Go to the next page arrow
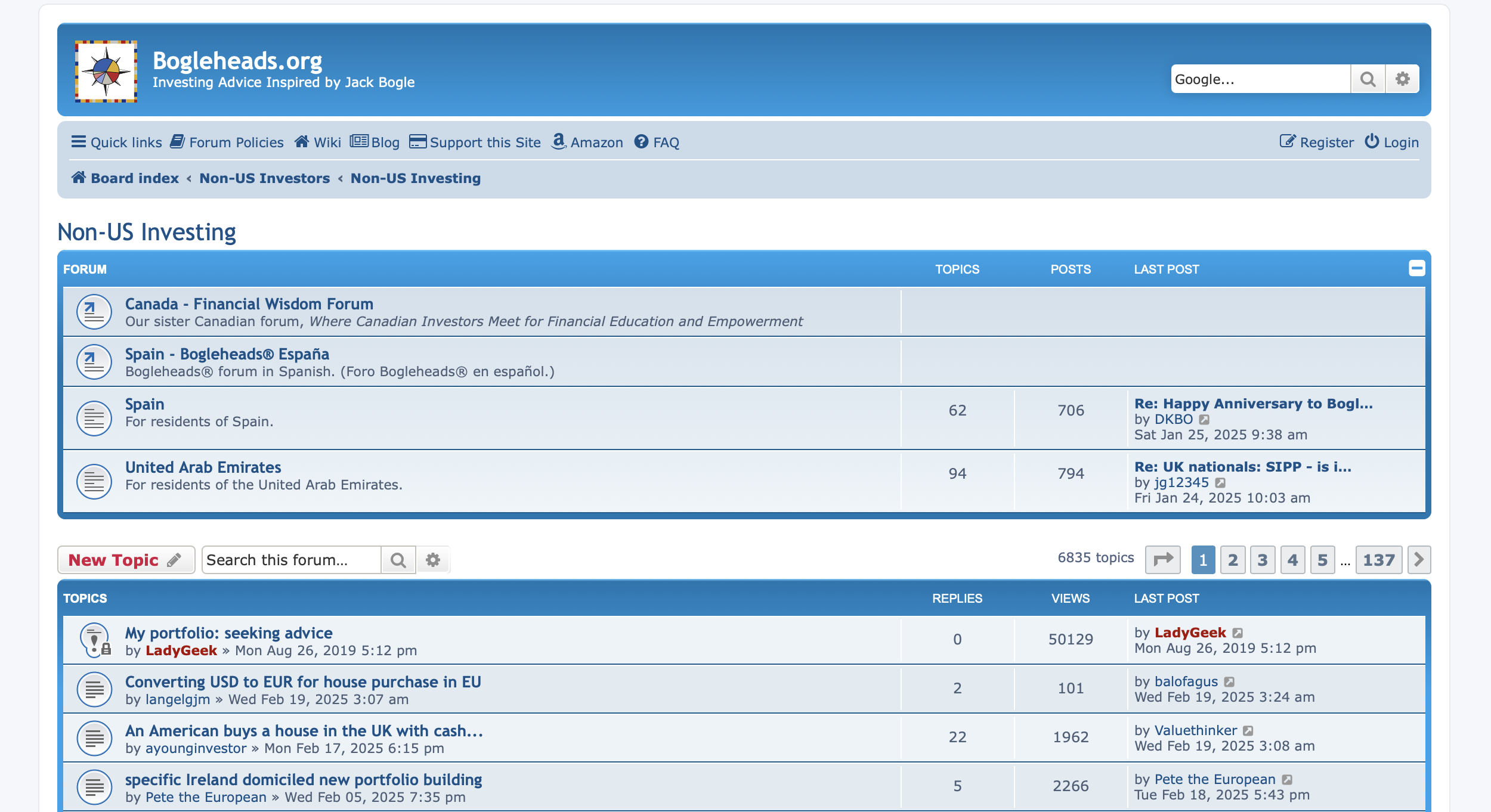Screen dimensions: 1491x812 (x=1418, y=560)
